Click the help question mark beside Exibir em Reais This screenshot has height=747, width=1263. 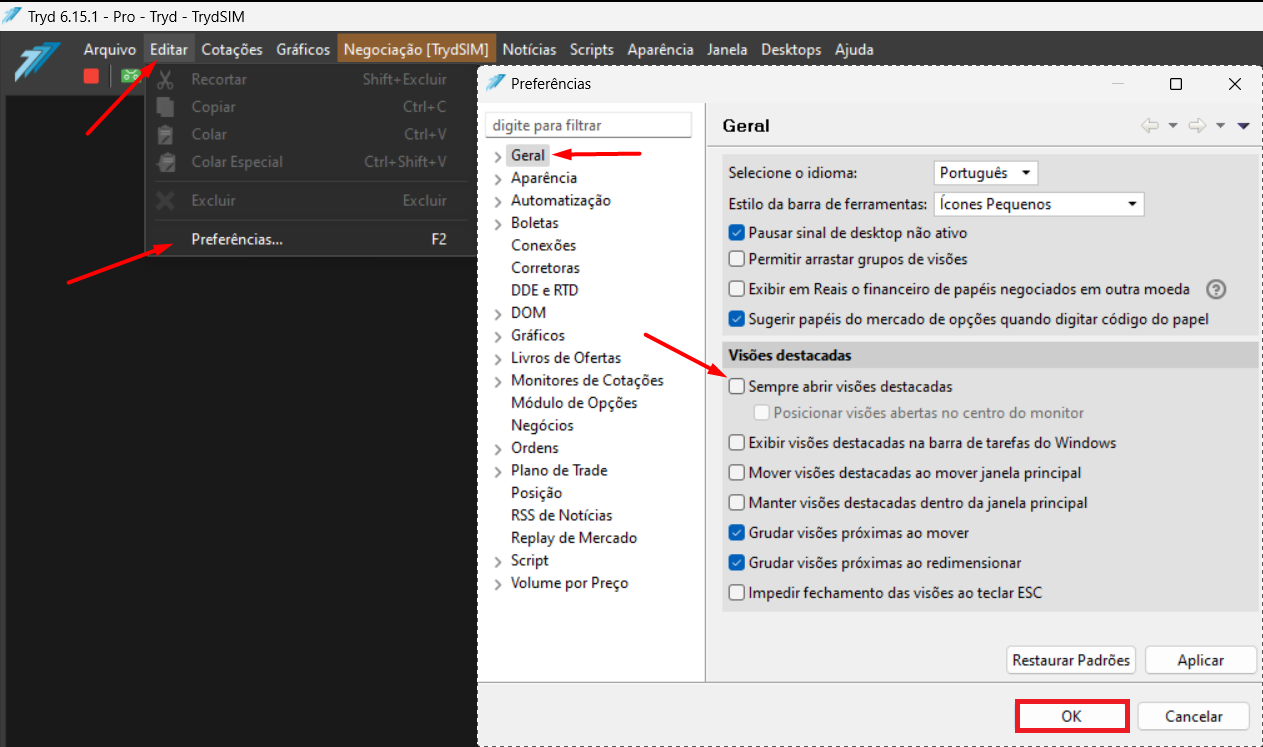[1216, 290]
